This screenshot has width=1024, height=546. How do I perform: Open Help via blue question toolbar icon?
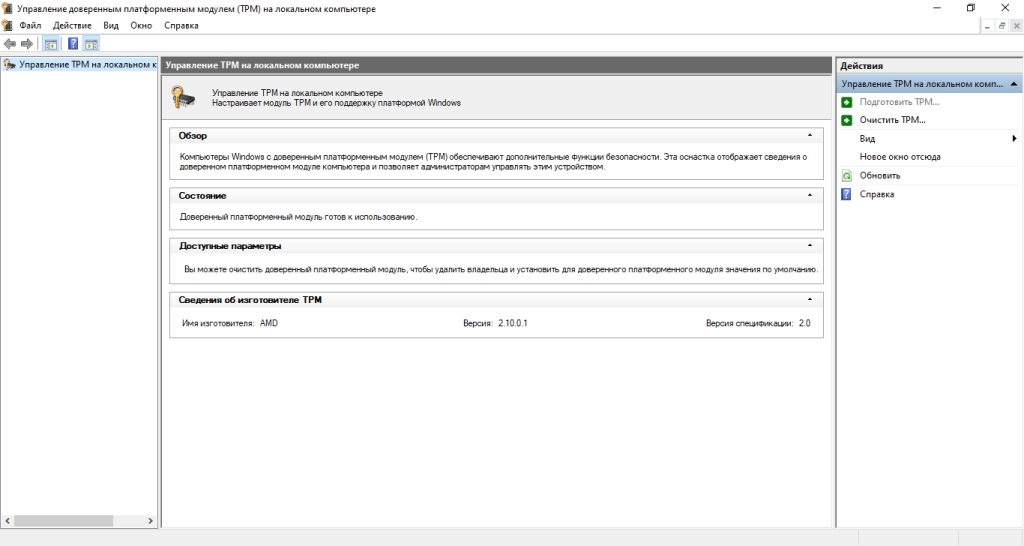point(73,44)
